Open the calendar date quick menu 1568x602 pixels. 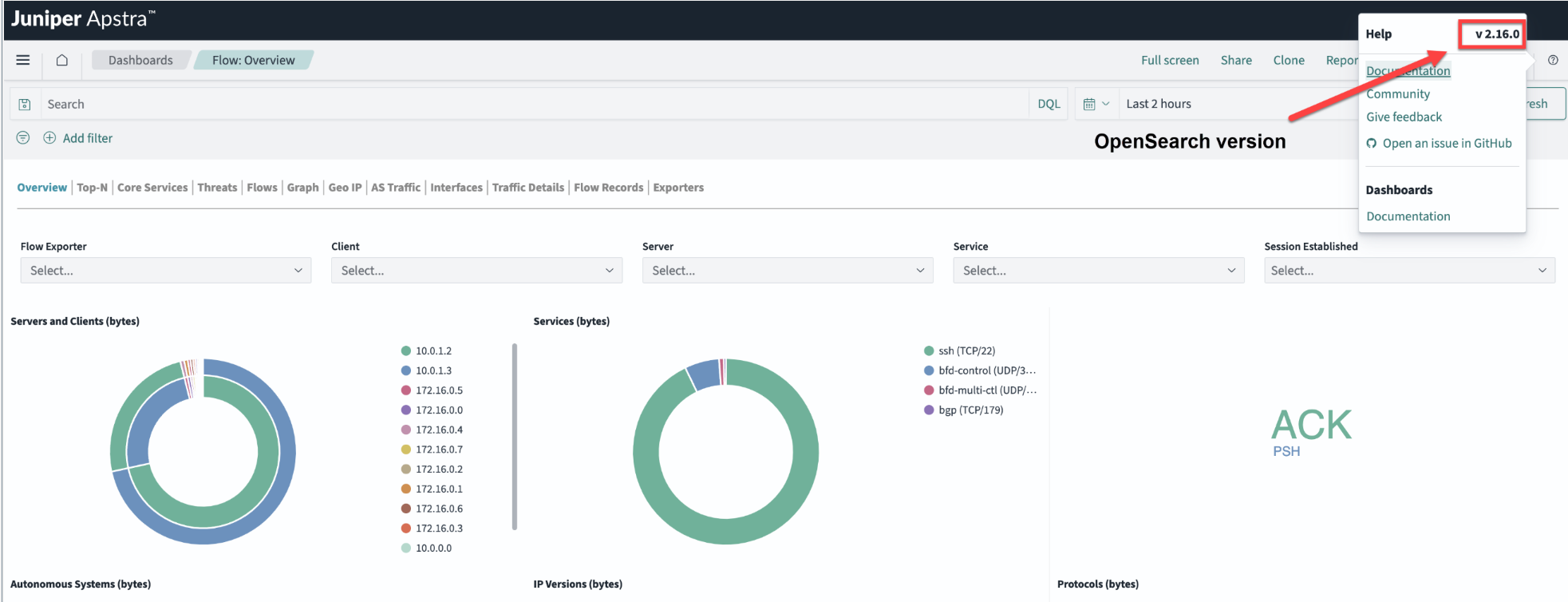pos(1096,104)
